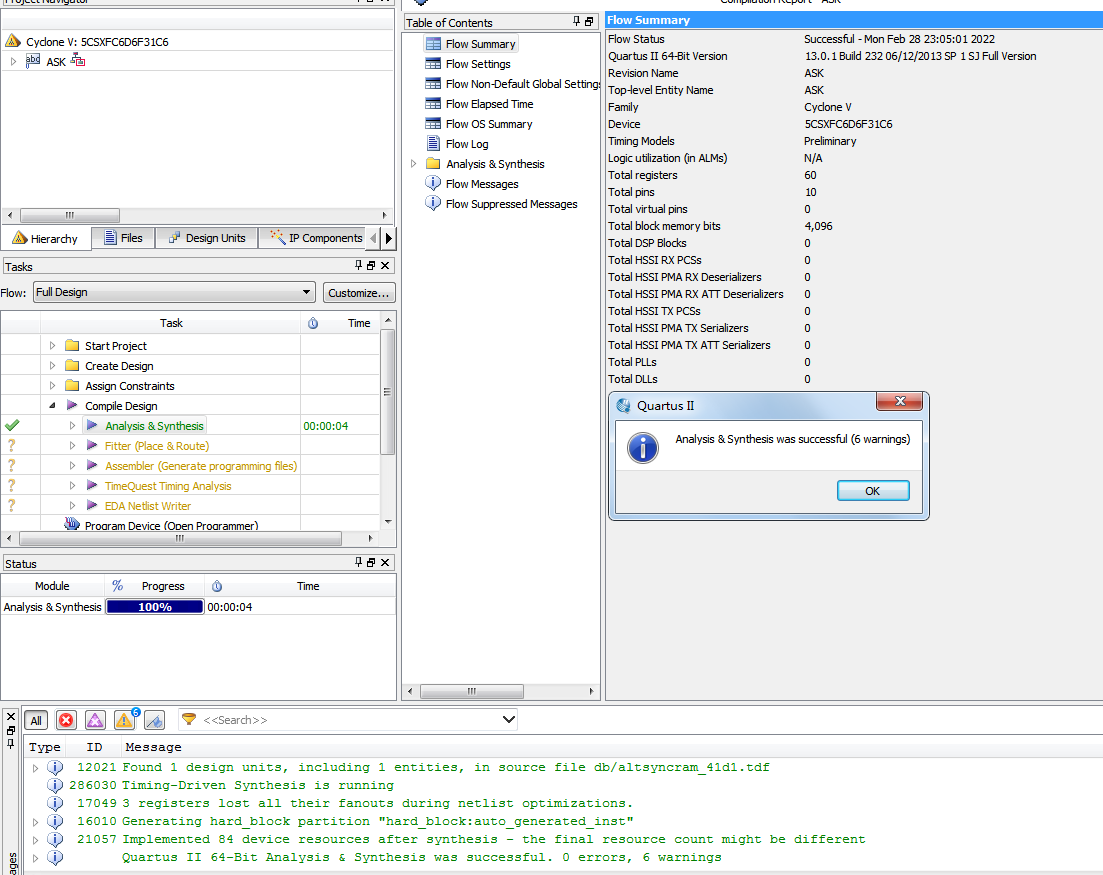Click the clock icon in Tasks header
The width and height of the screenshot is (1103, 875).
(313, 323)
